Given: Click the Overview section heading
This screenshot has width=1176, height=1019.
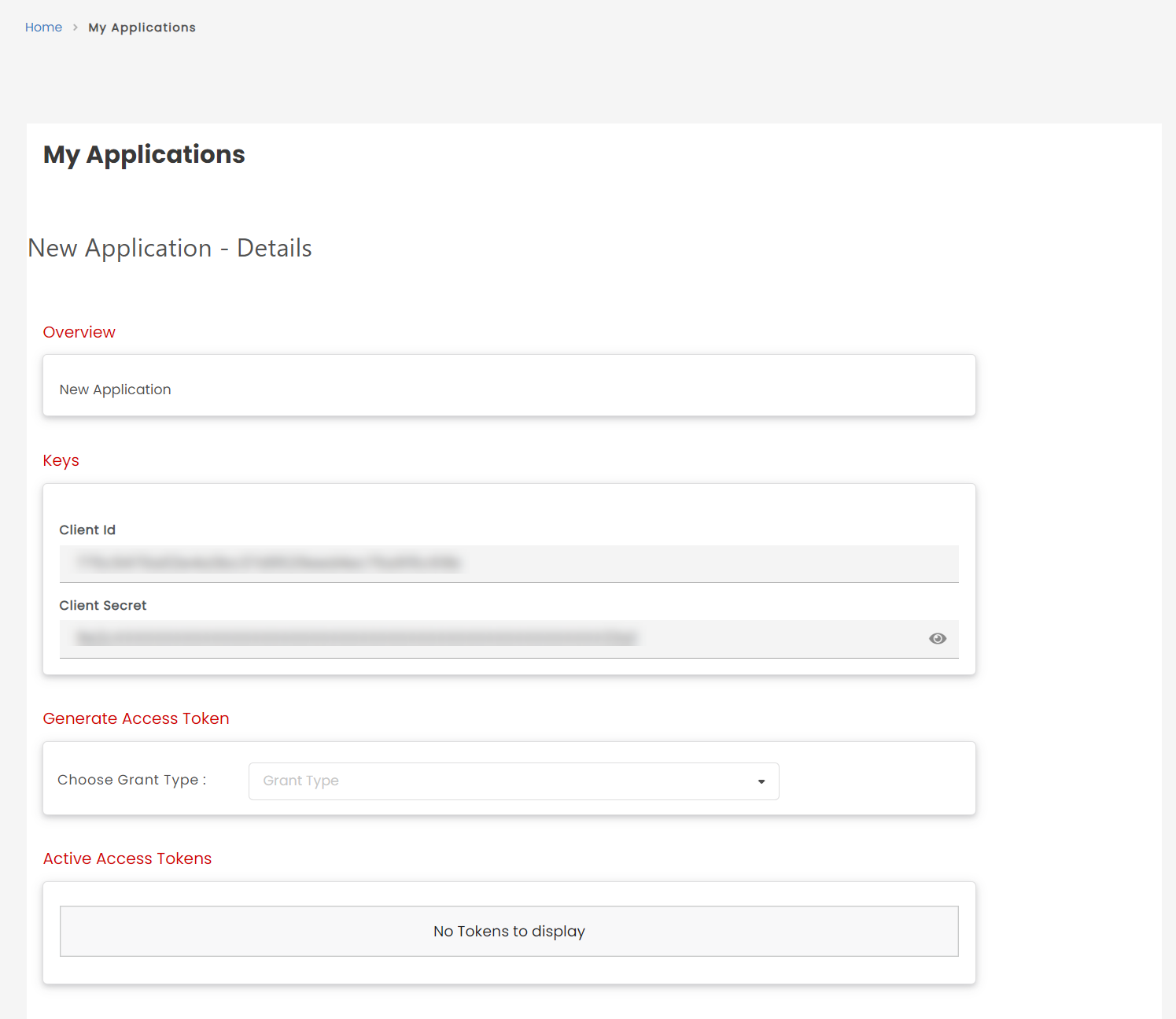Looking at the screenshot, I should point(79,331).
